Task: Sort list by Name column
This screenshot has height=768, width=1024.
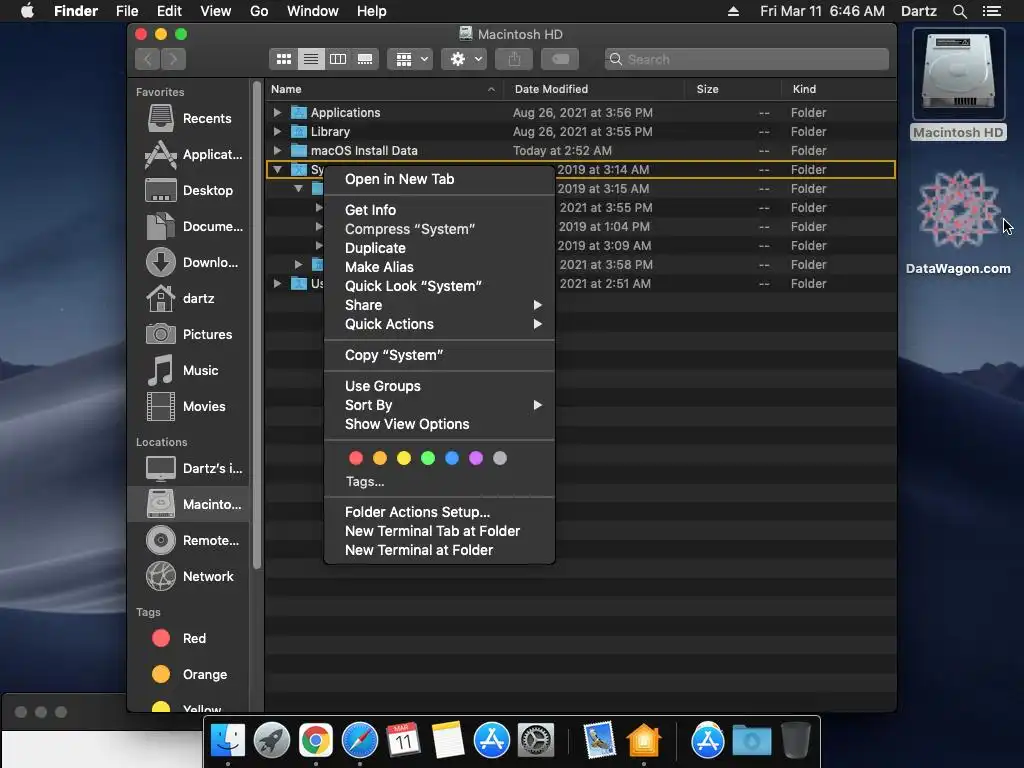Action: pos(384,89)
